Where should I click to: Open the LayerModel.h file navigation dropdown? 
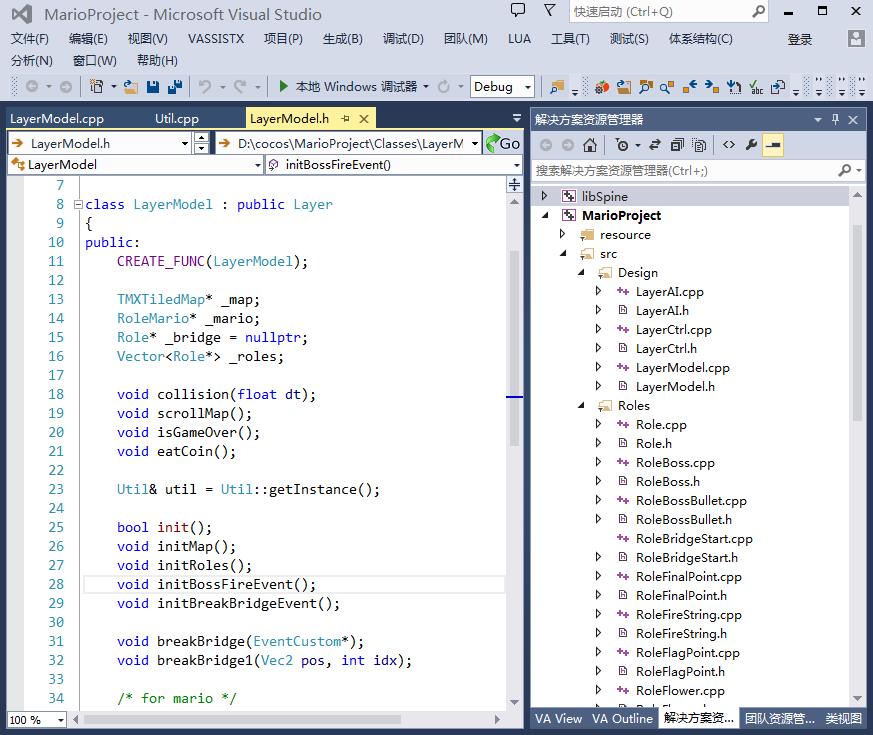coord(185,144)
